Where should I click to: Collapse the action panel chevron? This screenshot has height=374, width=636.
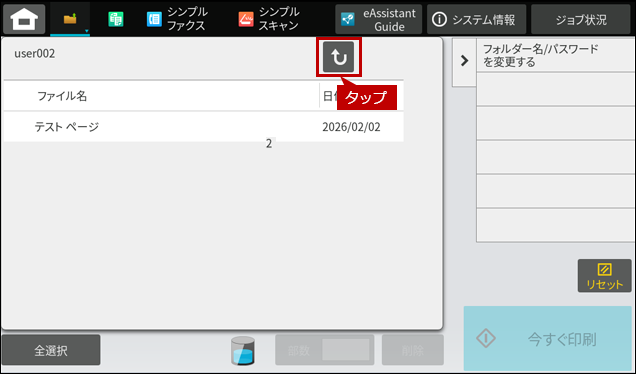click(x=464, y=61)
